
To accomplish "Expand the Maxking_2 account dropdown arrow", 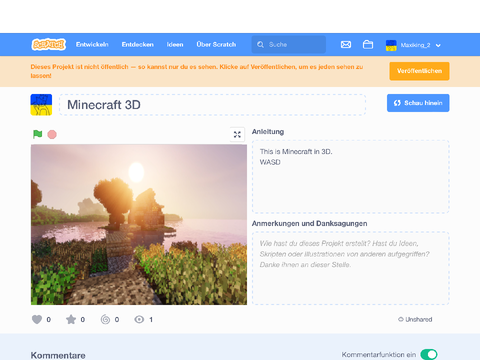I will coord(438,45).
